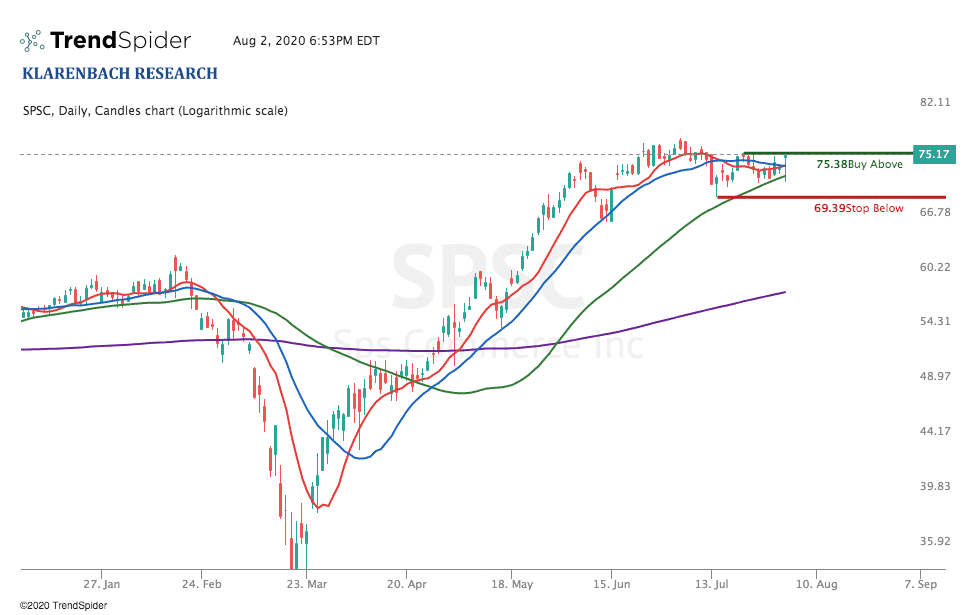Click the 44.17 price axis label
The width and height of the screenshot is (976, 615).
[x=936, y=431]
